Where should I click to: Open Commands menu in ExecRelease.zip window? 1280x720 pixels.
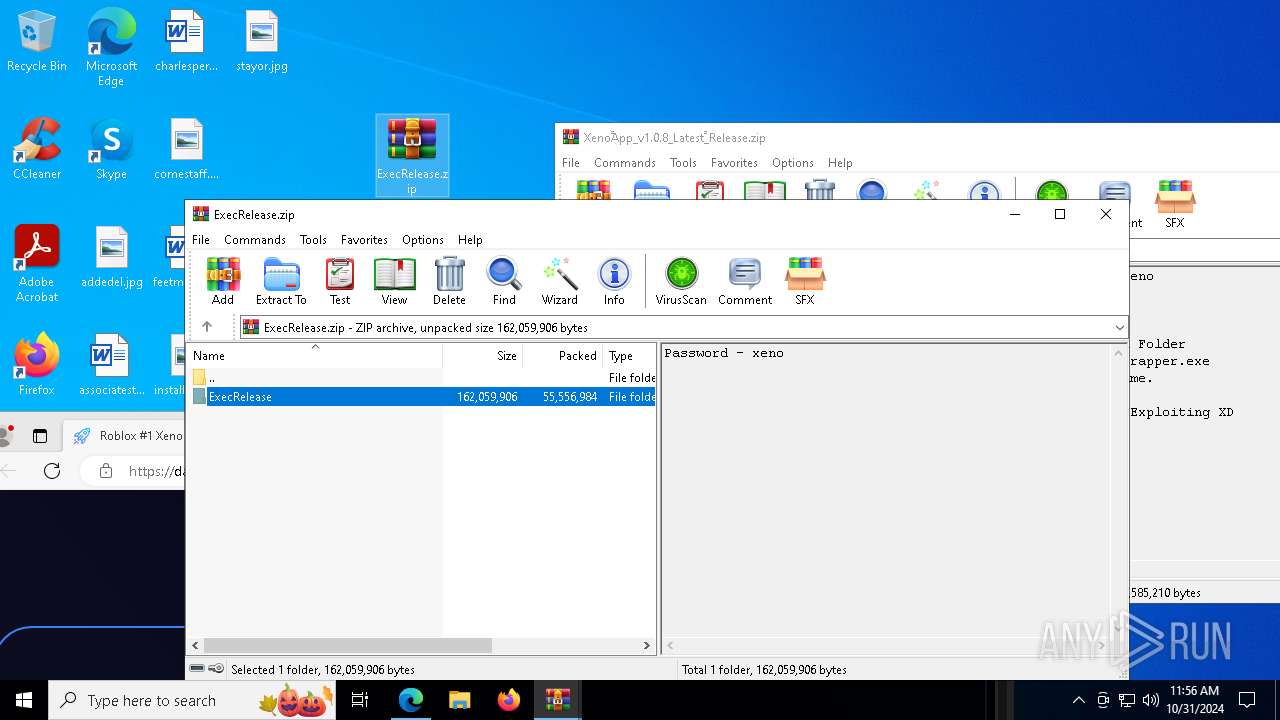pyautogui.click(x=255, y=240)
